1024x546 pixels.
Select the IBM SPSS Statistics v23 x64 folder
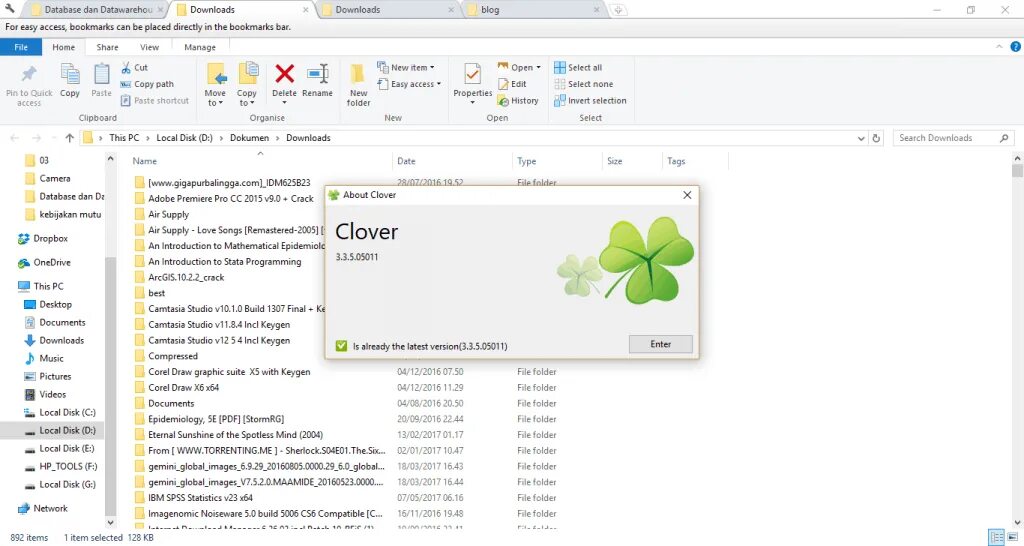pyautogui.click(x=200, y=498)
